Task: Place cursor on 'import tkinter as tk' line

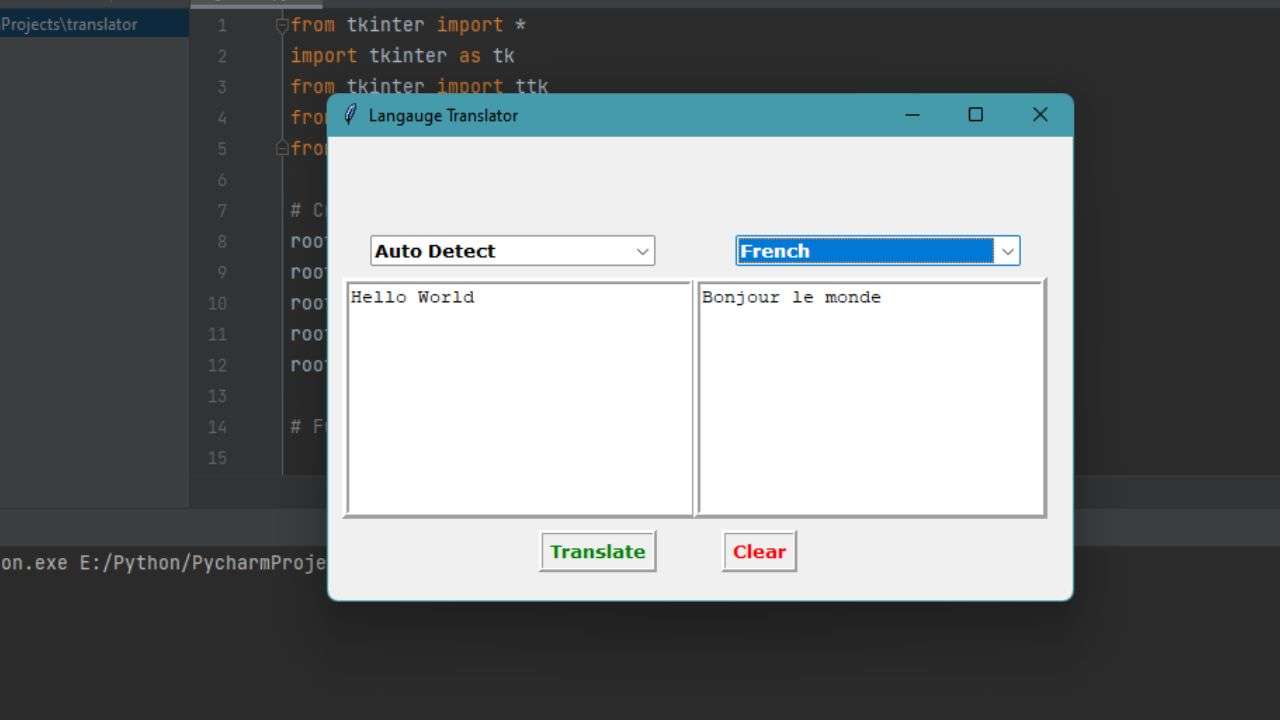Action: (402, 56)
